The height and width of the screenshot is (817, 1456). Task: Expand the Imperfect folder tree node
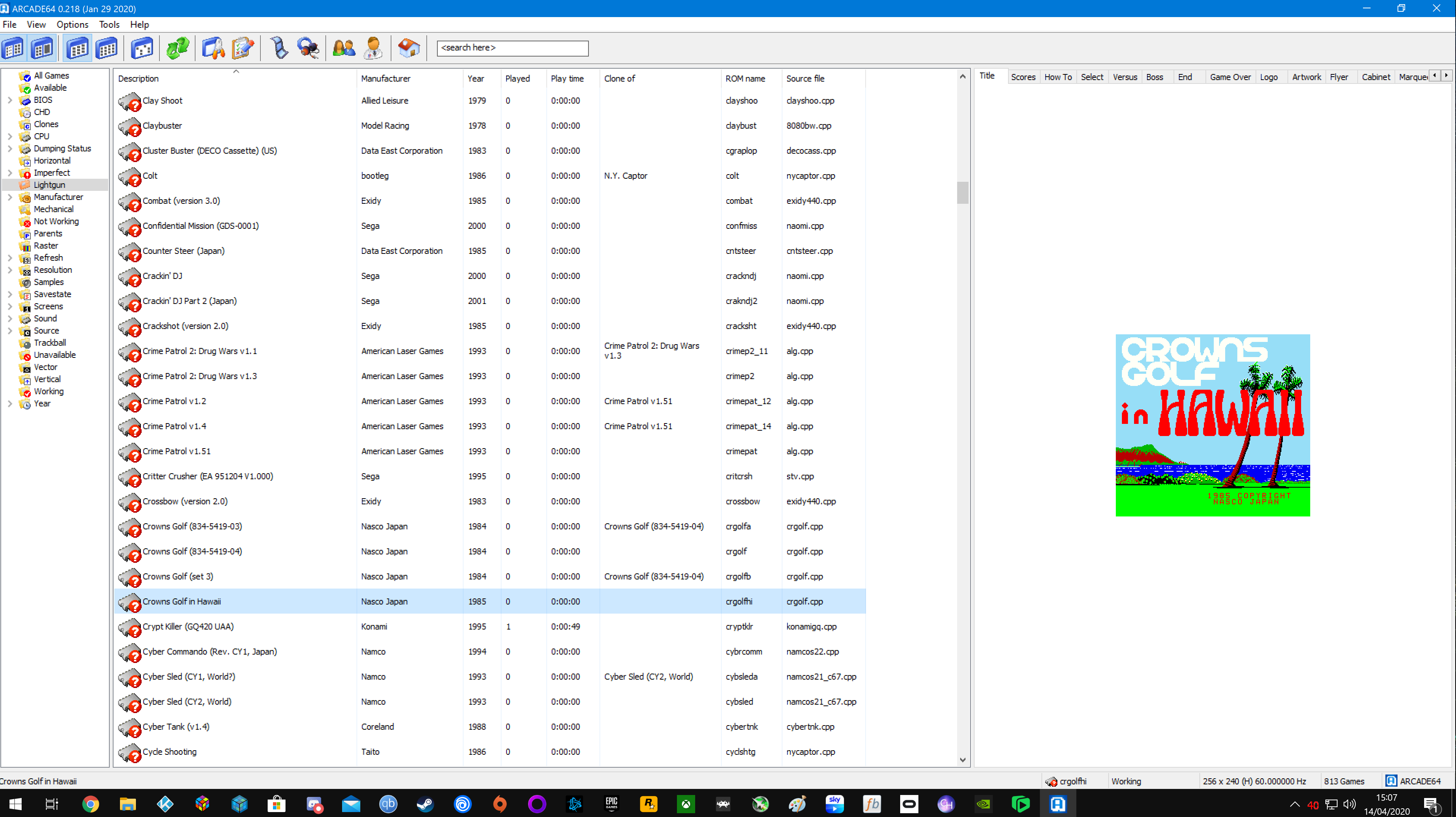pos(9,173)
